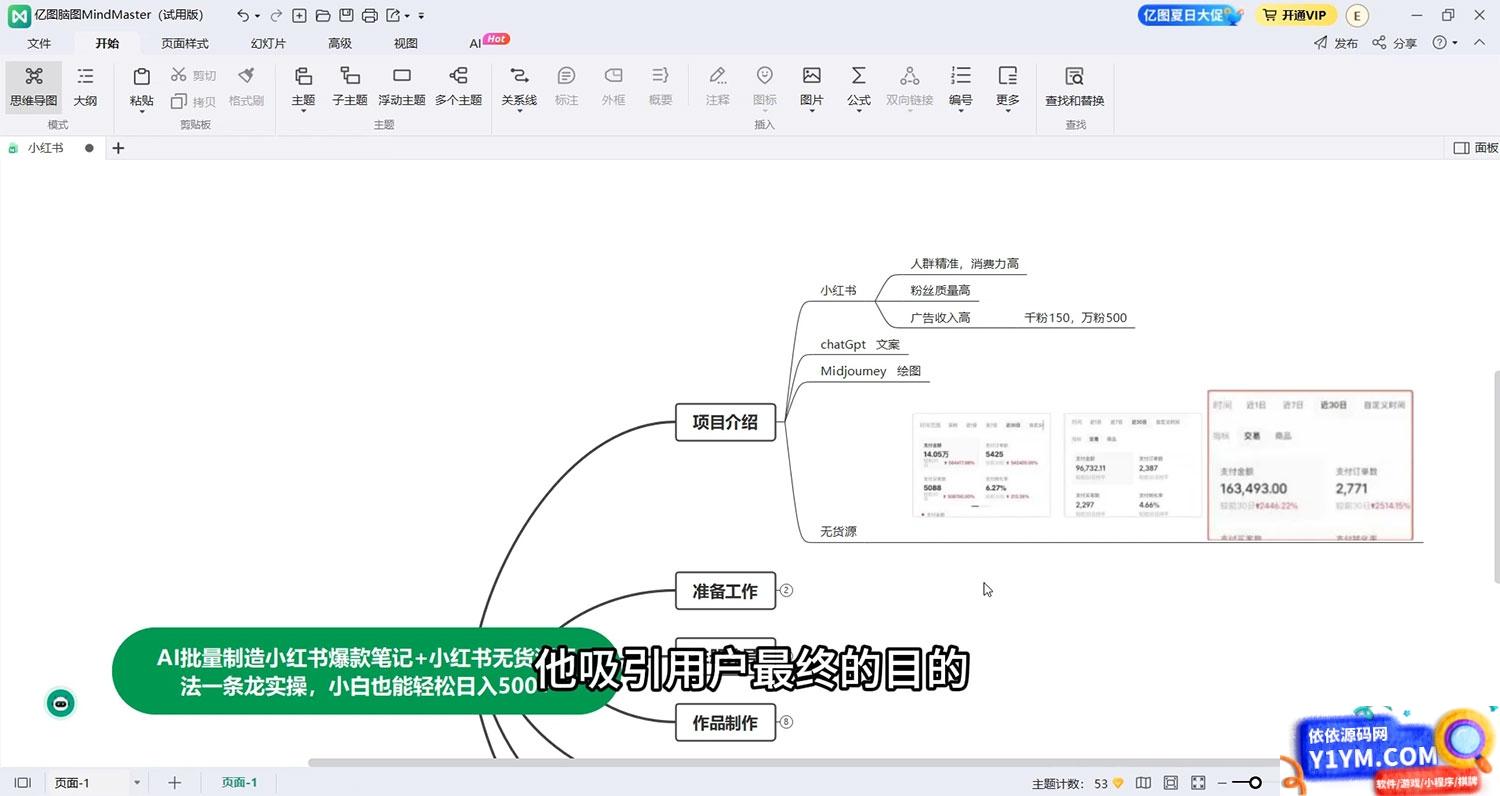
Task: Switch to the Slideshow (幻灯片) tab
Action: coord(268,43)
